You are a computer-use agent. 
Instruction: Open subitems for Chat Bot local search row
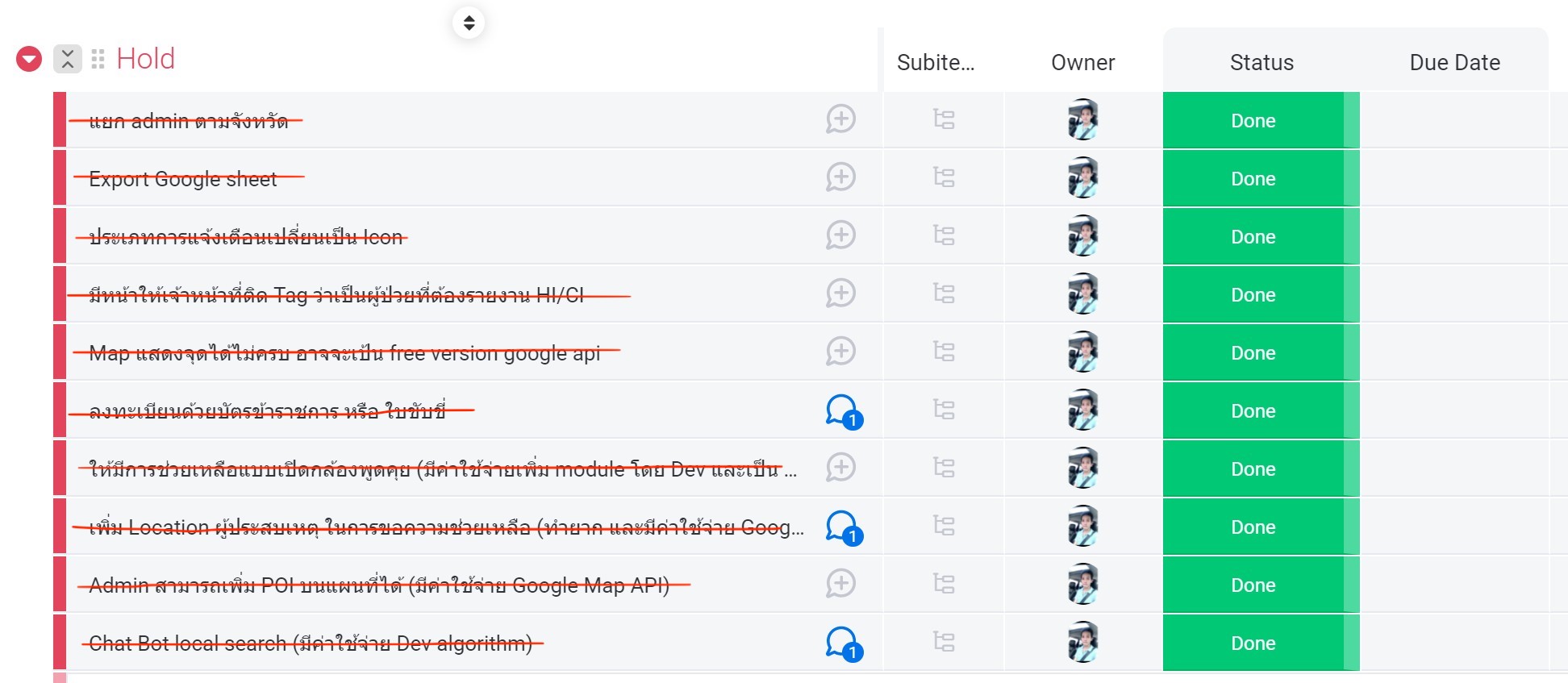coord(944,642)
